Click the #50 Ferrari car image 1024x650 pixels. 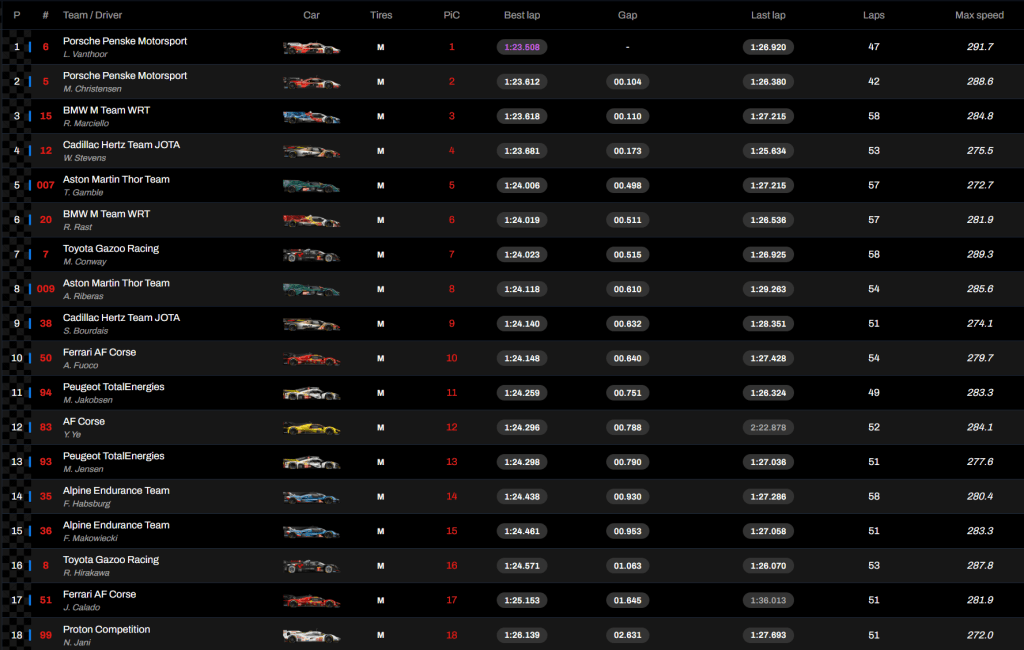pos(312,359)
